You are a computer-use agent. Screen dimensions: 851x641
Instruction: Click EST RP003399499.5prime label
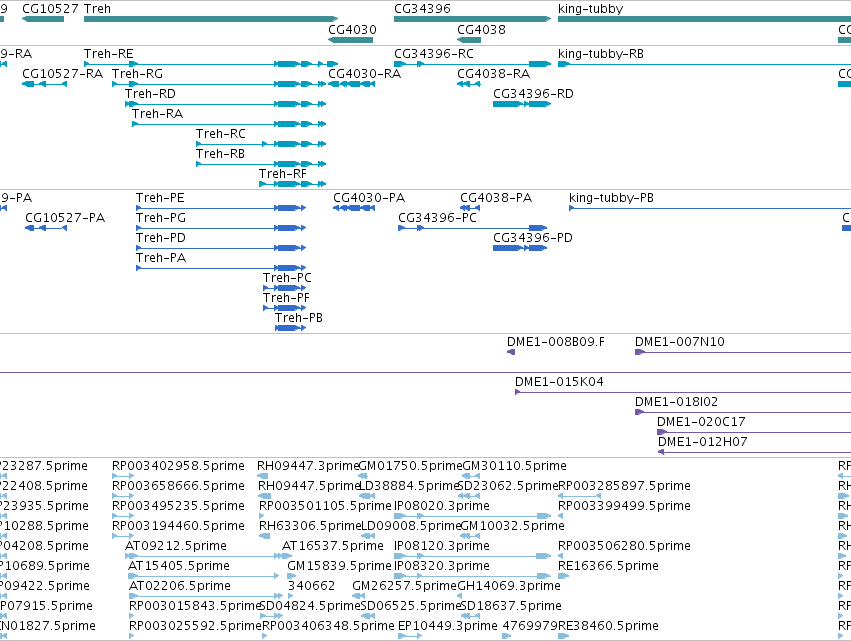pyautogui.click(x=624, y=506)
